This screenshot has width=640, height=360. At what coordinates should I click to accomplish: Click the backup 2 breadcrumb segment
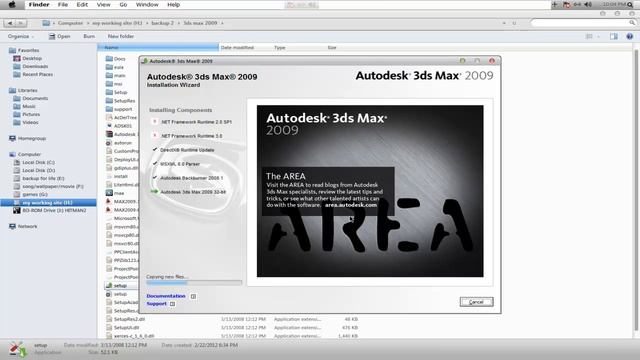[x=162, y=23]
